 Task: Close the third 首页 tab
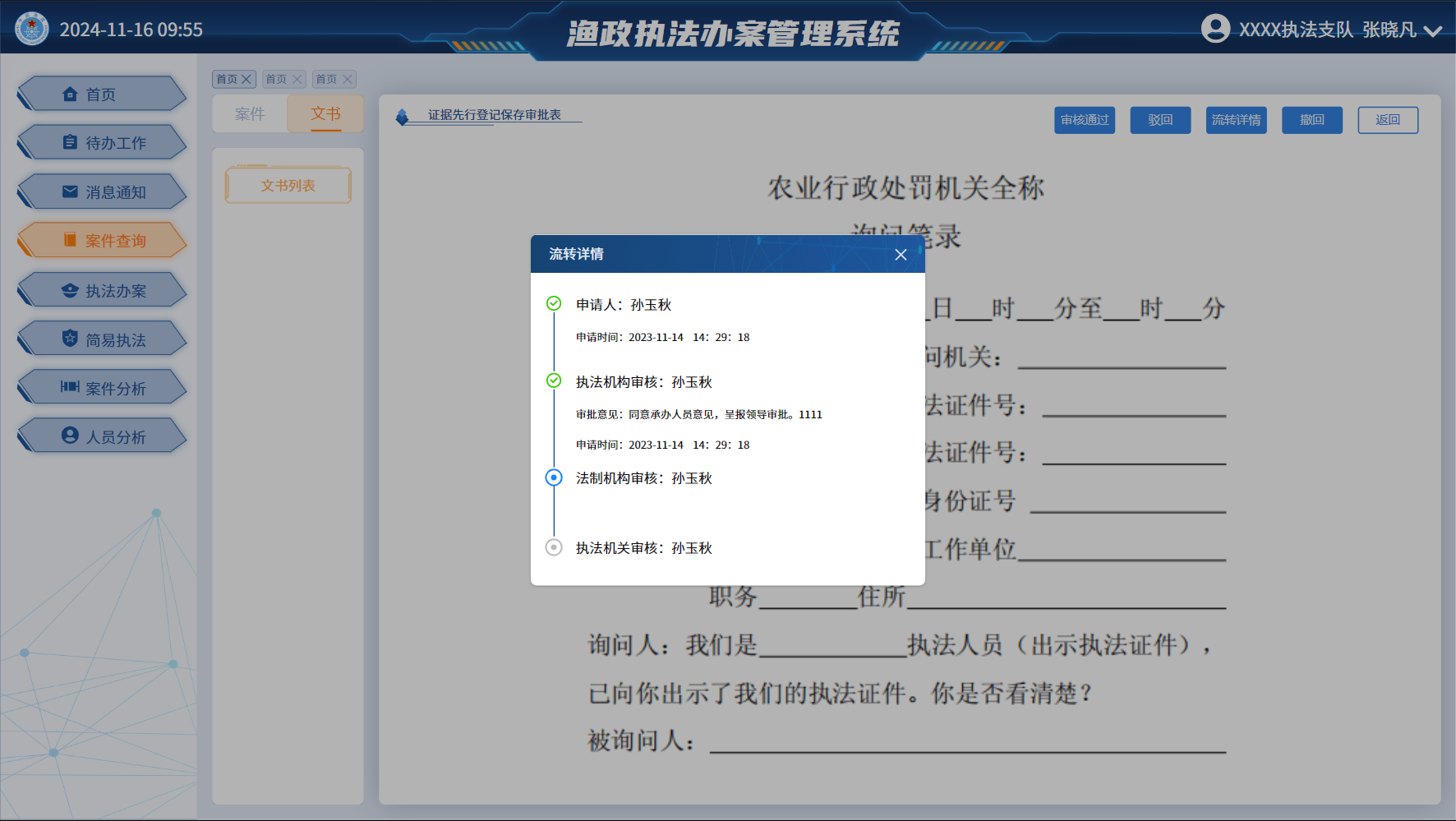(348, 80)
